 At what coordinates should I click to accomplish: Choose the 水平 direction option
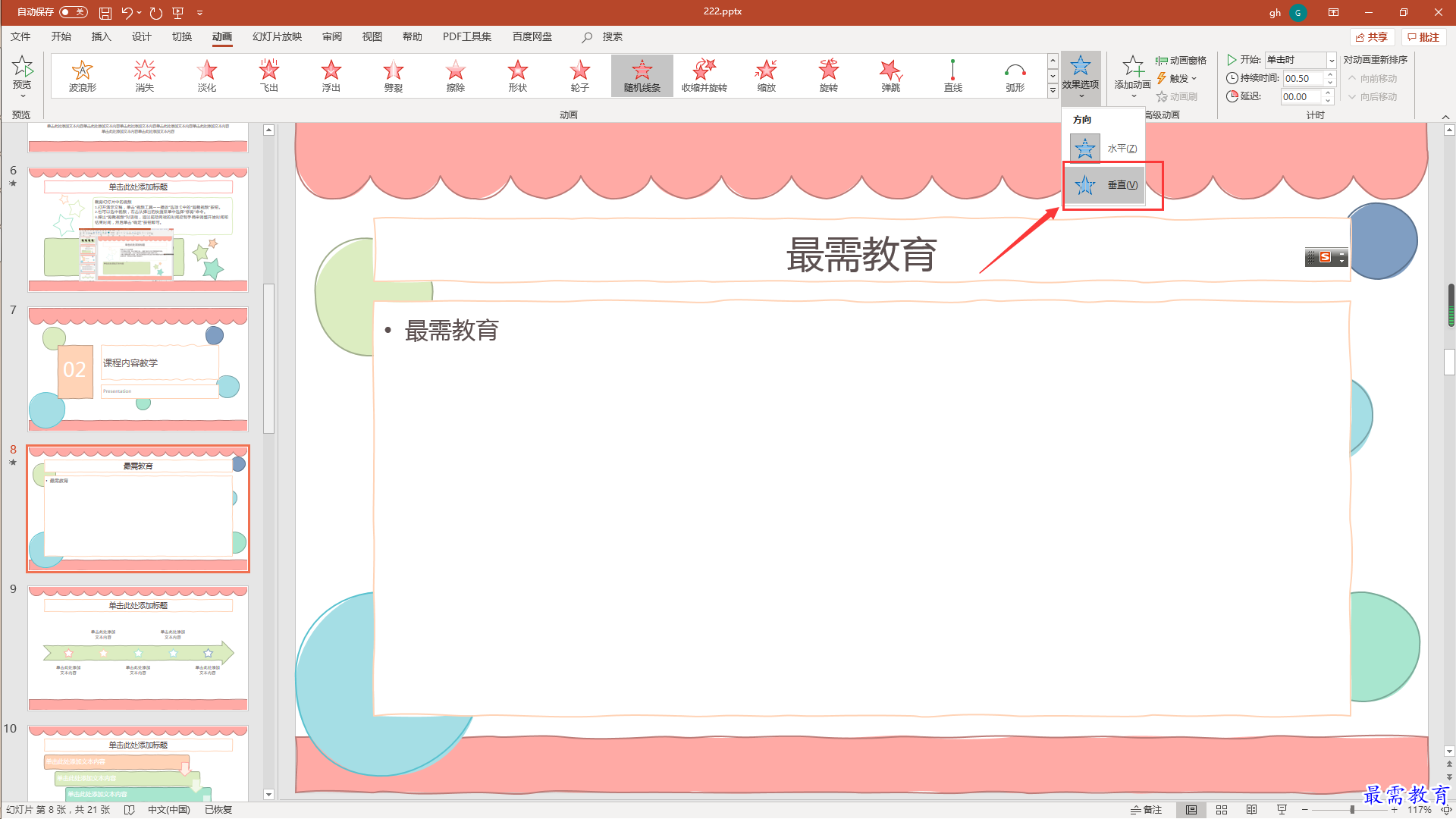[x=1104, y=149]
